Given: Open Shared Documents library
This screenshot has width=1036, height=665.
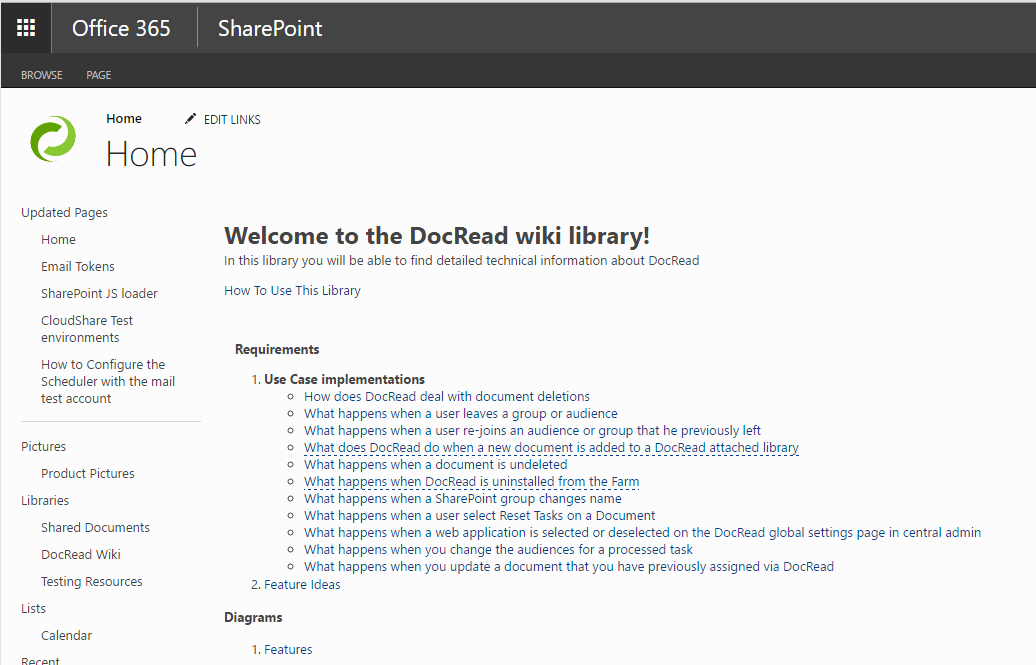Looking at the screenshot, I should coord(95,528).
